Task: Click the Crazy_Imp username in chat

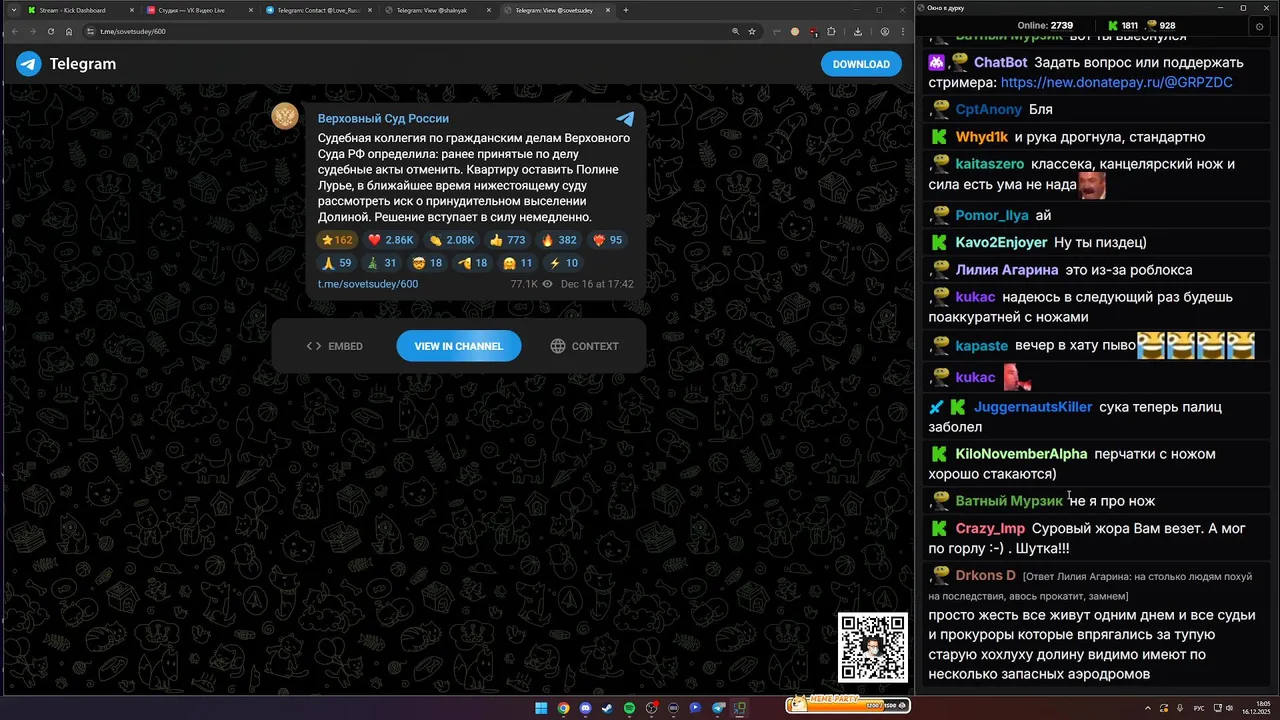Action: (990, 528)
